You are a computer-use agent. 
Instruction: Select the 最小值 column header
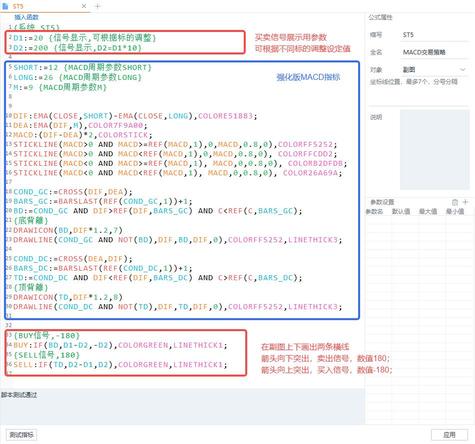pos(455,211)
